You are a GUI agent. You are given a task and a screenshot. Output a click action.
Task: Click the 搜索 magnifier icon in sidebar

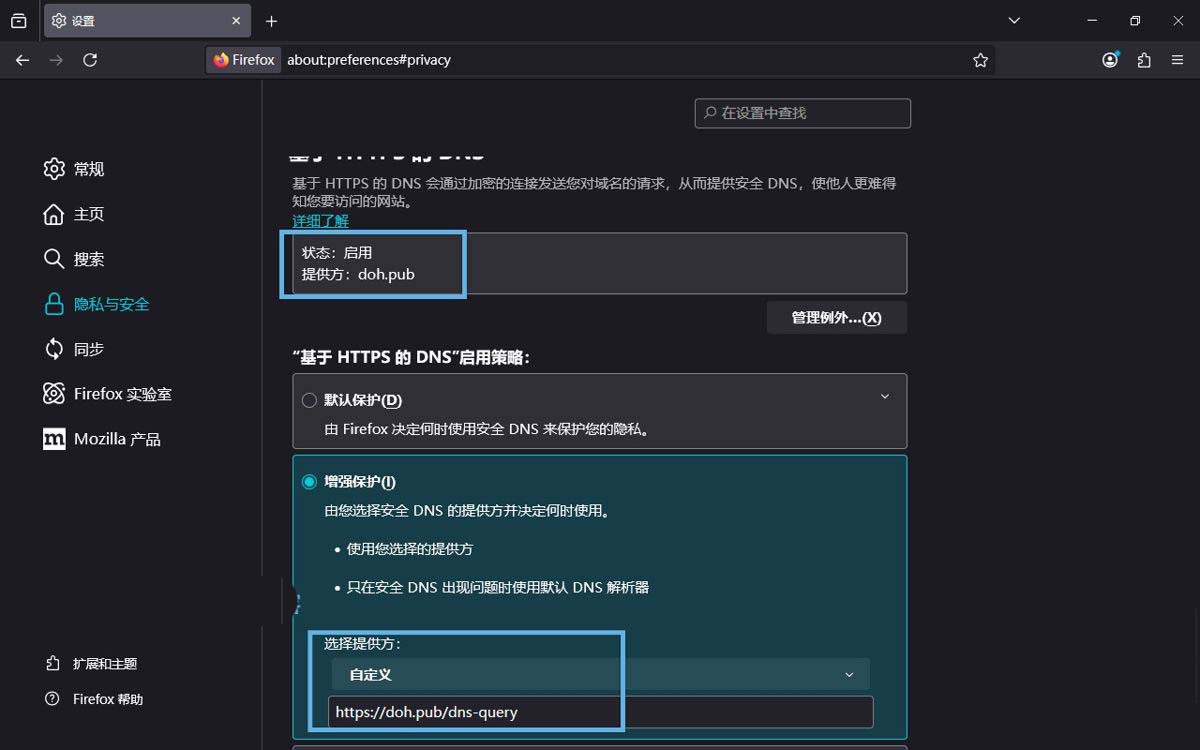click(54, 259)
